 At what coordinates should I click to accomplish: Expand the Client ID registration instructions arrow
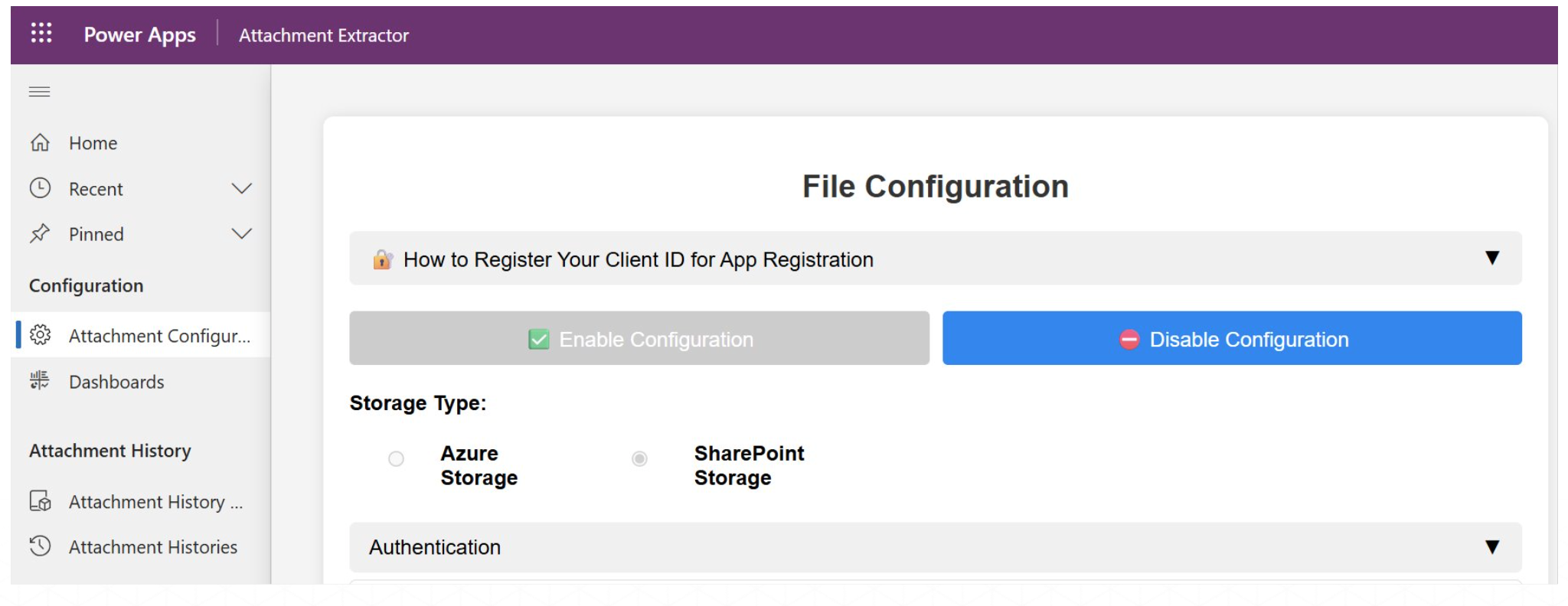pos(1491,258)
